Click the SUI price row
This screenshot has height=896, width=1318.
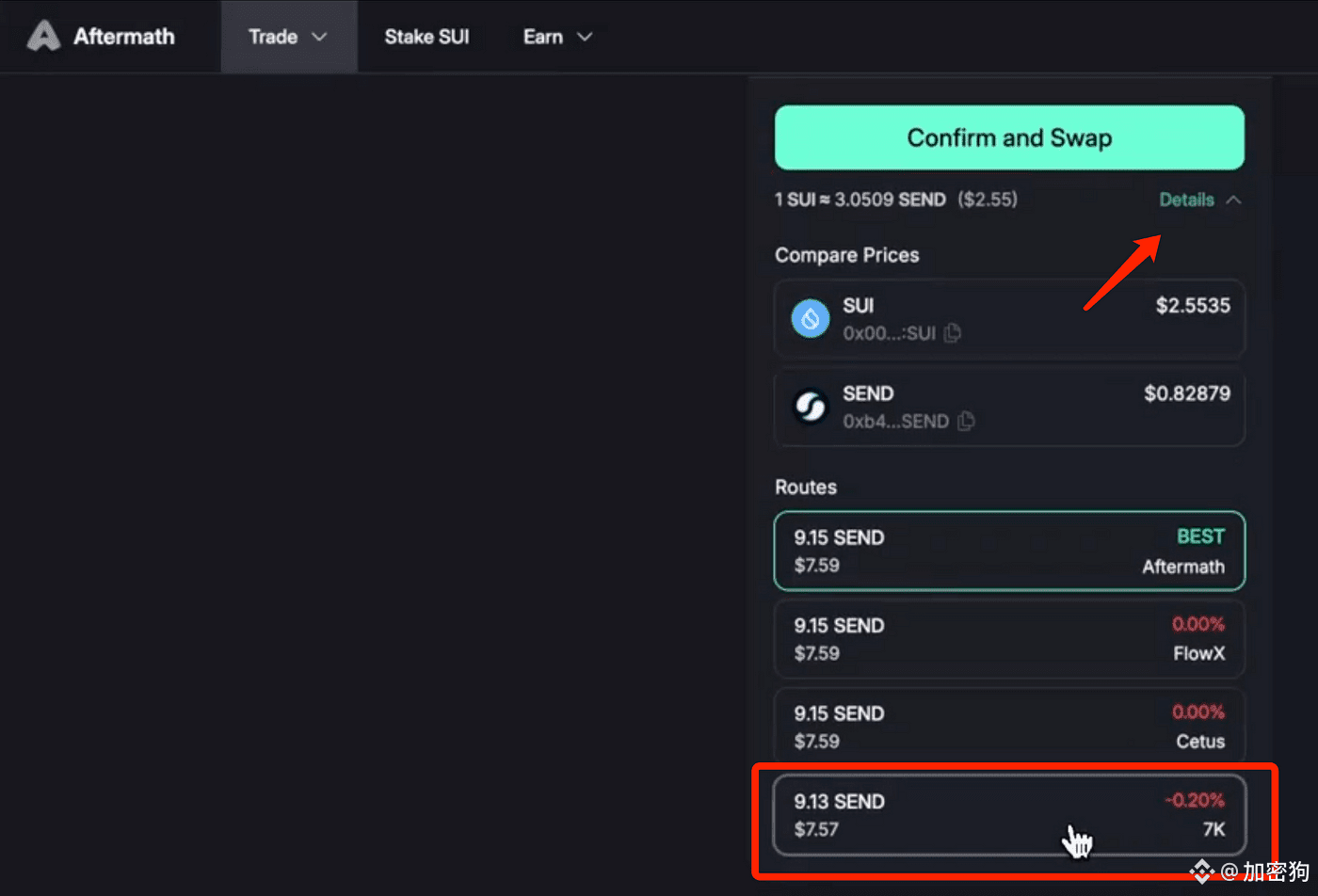pos(1009,318)
